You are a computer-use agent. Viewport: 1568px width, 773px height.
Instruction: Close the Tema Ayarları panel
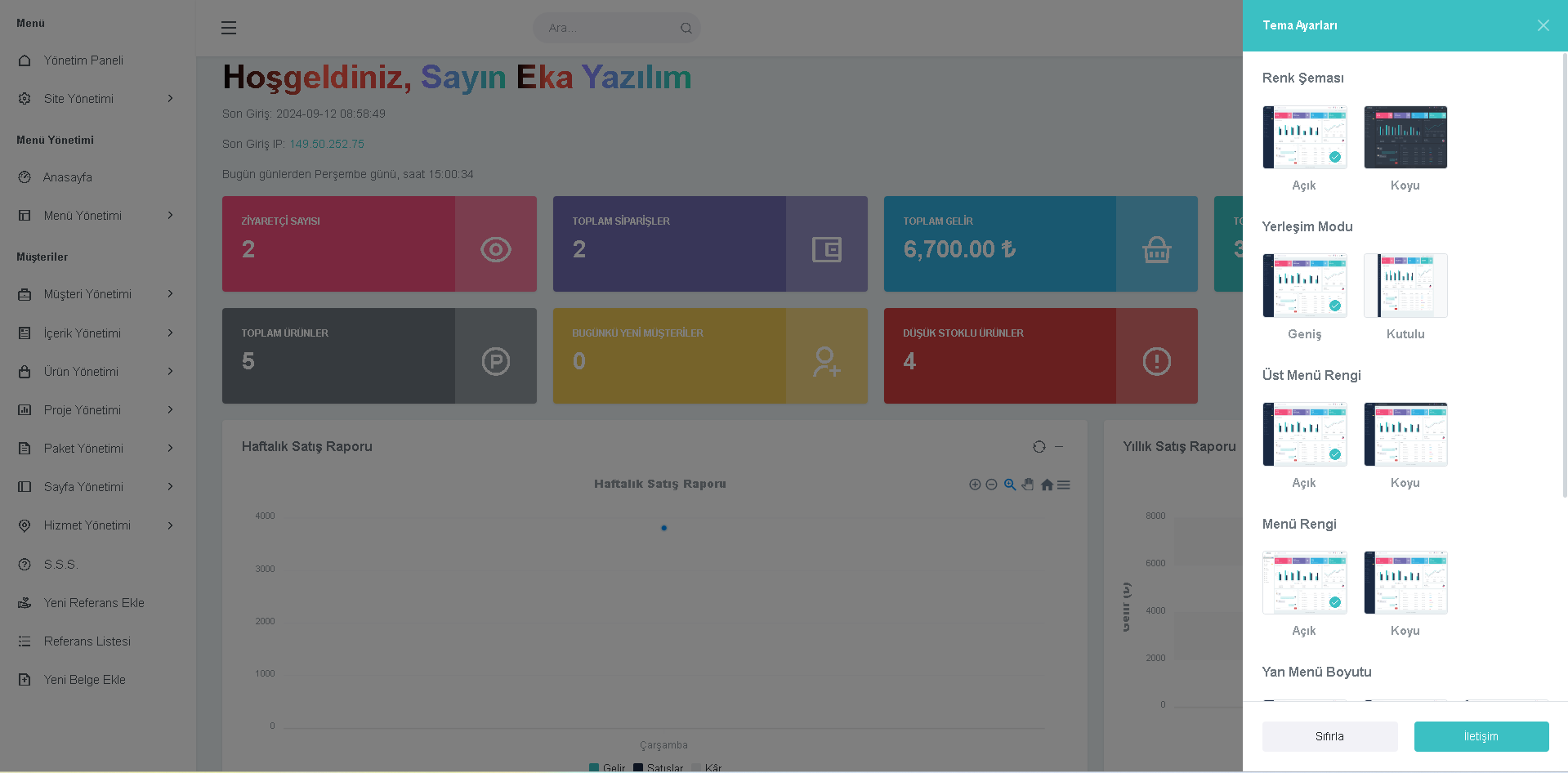click(x=1543, y=25)
